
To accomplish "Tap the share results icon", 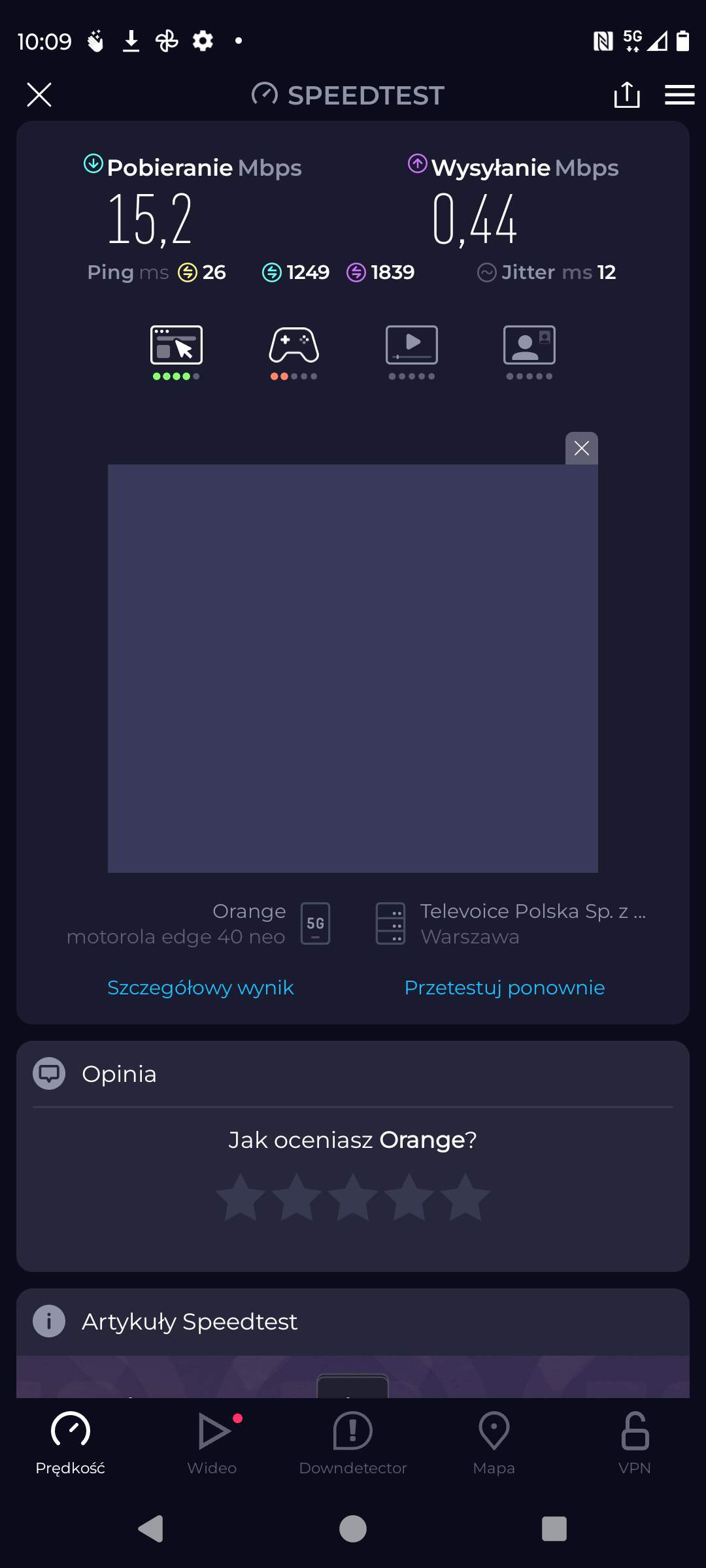I will 627,95.
